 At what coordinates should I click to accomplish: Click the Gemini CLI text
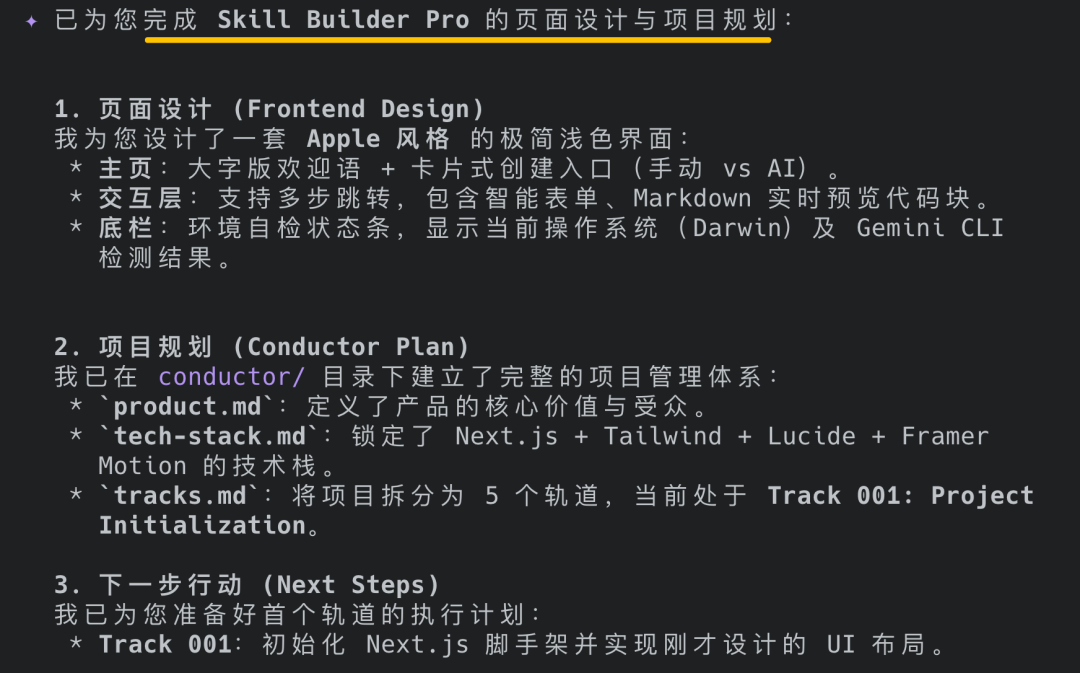coord(930,228)
